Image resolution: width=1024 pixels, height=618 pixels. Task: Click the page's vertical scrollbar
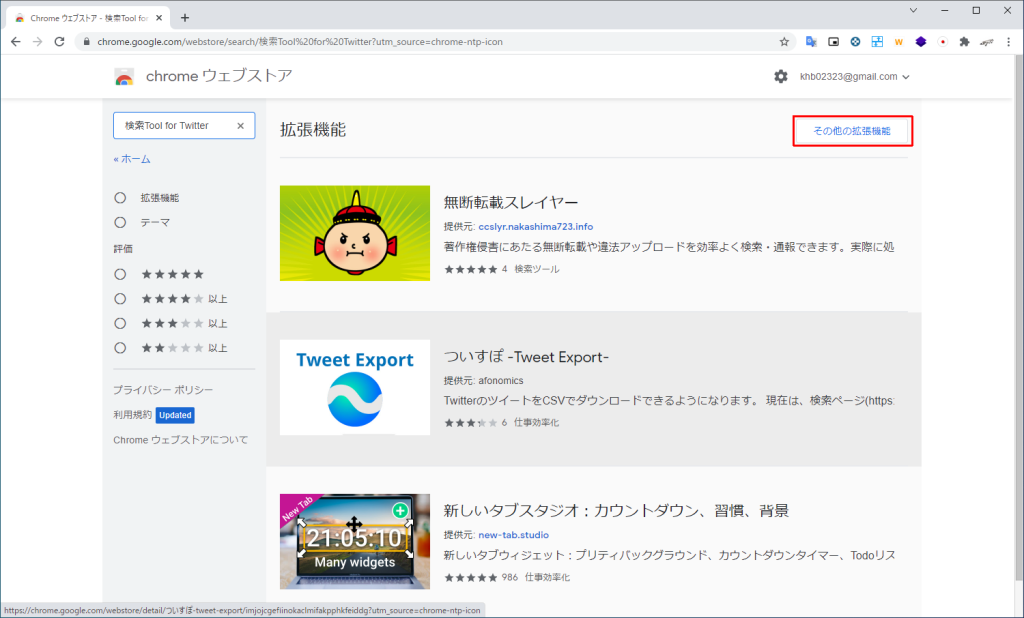1018,317
